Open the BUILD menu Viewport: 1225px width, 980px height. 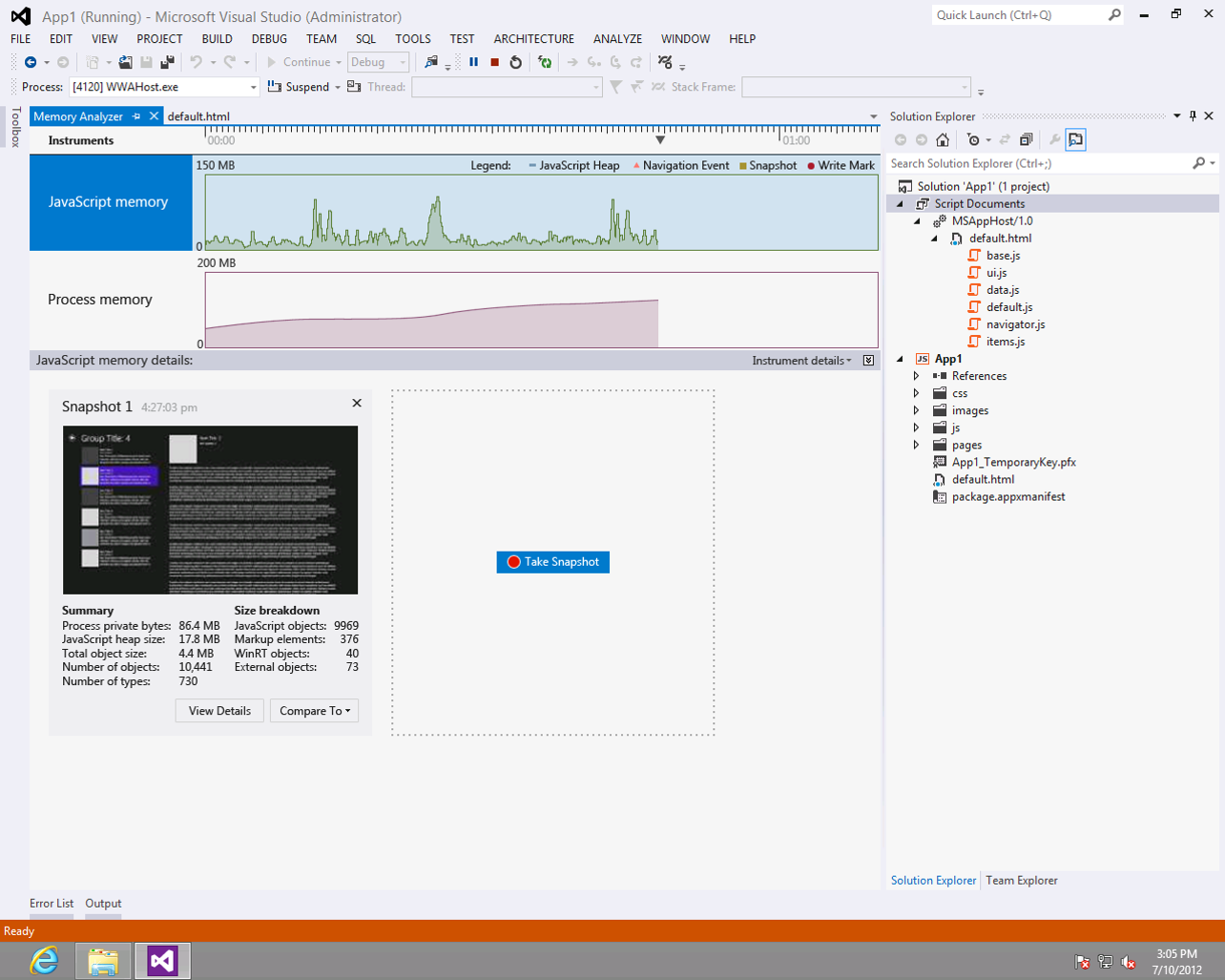(x=217, y=39)
